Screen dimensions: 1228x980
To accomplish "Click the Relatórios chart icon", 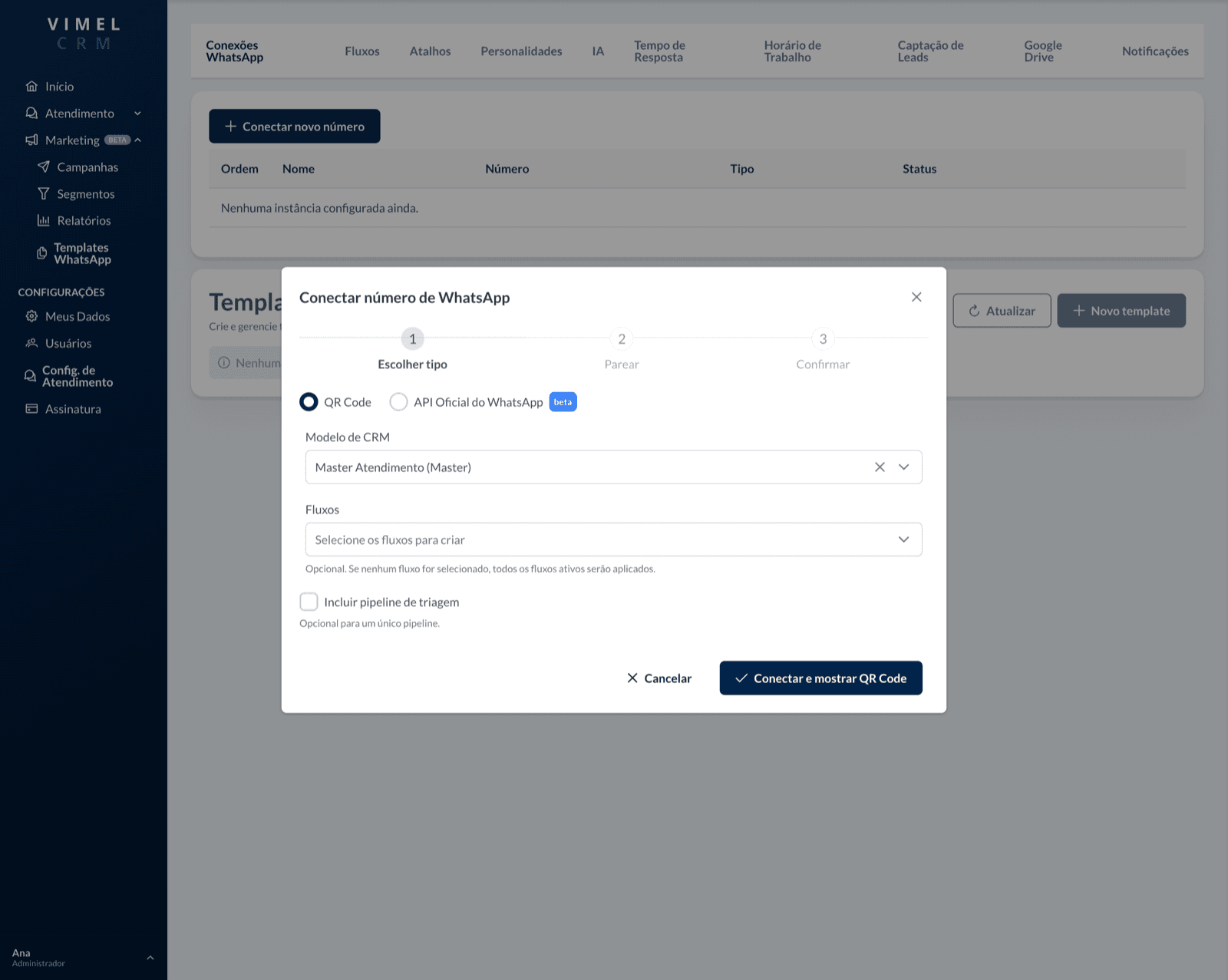I will tap(44, 220).
